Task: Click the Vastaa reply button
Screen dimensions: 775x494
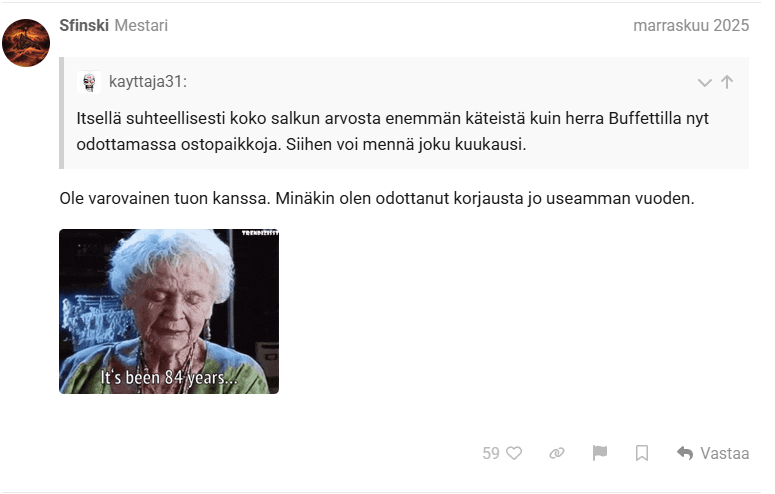Action: tap(713, 453)
